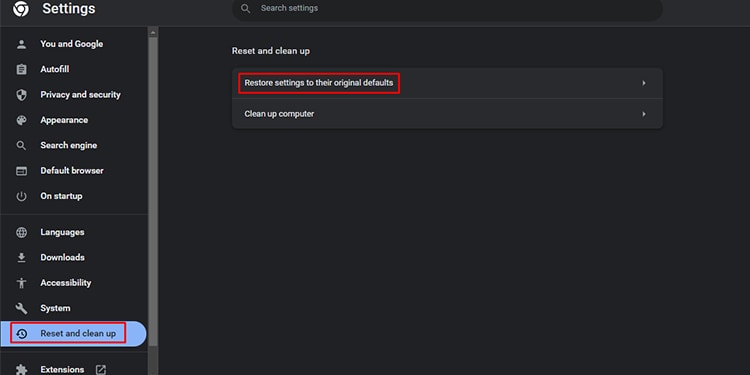The height and width of the screenshot is (375, 750).
Task: Click the person icon for You and Google
Action: point(21,44)
